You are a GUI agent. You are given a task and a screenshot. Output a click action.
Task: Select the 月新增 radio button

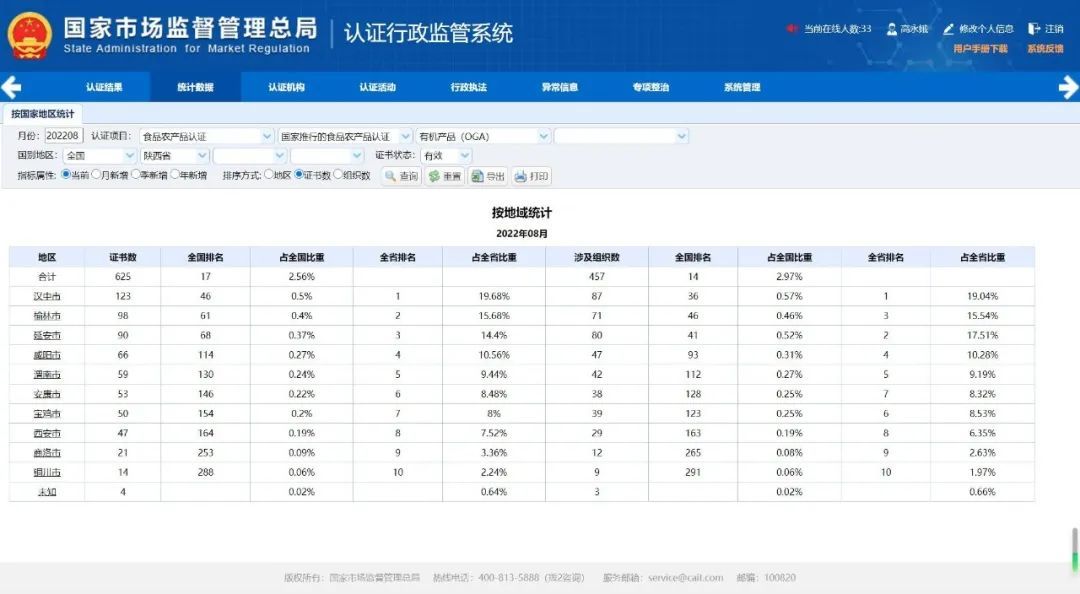click(x=96, y=175)
